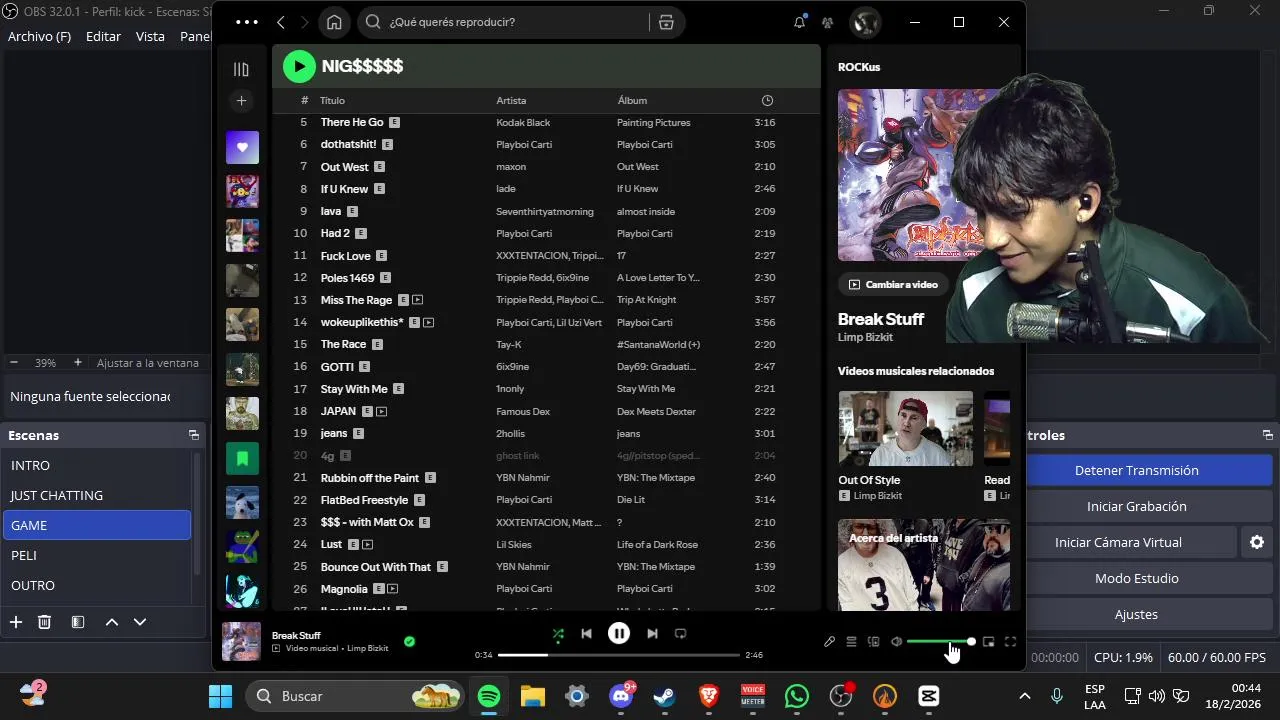Open lyrics microphone icon
1280x720 pixels.
(x=829, y=642)
